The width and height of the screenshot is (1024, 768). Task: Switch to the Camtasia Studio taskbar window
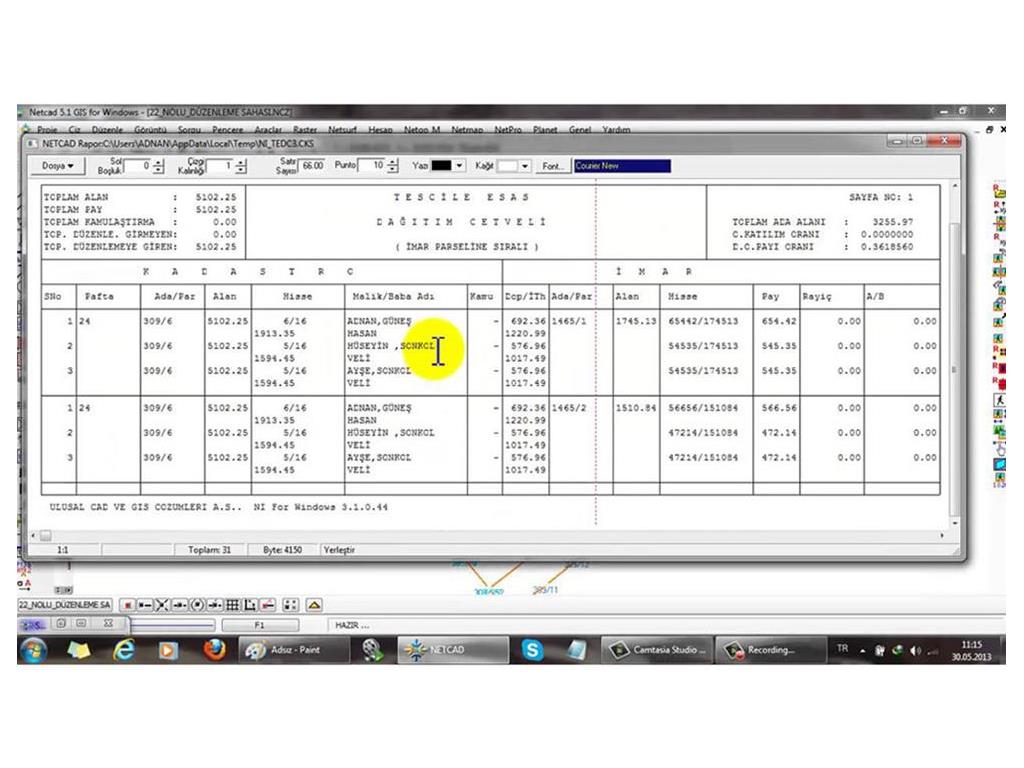point(659,650)
